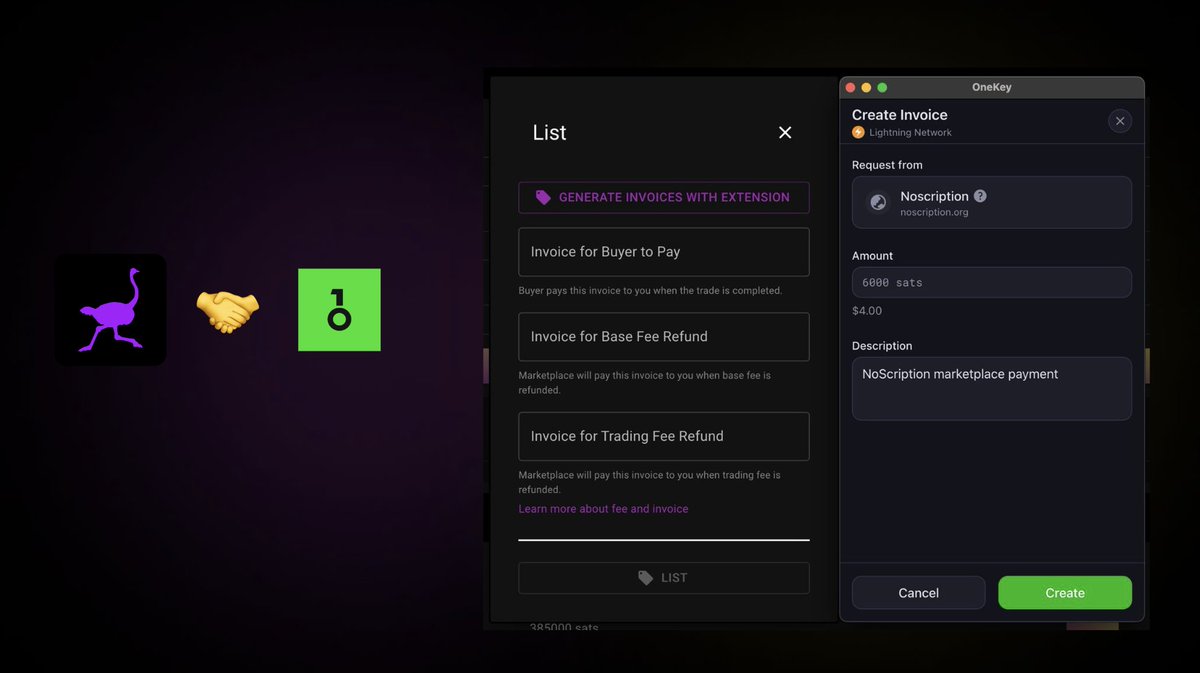This screenshot has width=1200, height=673.
Task: Click the tag icon inside the LIST button
Action: click(x=646, y=577)
